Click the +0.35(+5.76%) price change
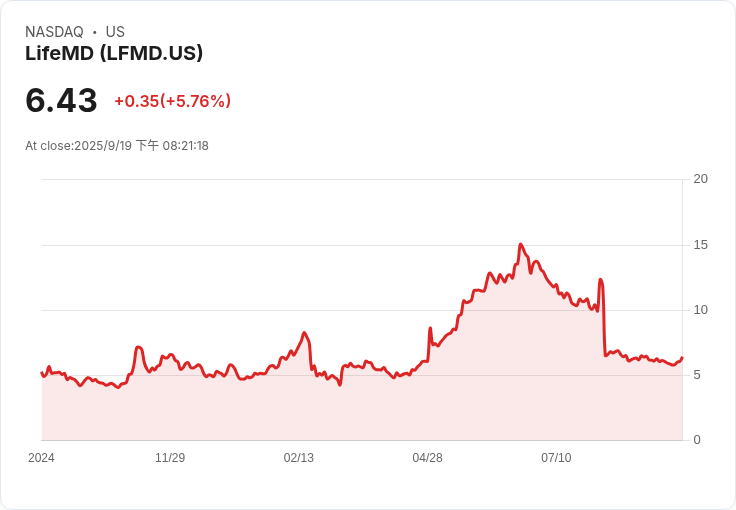Viewport: 736px width, 510px height. coord(172,101)
